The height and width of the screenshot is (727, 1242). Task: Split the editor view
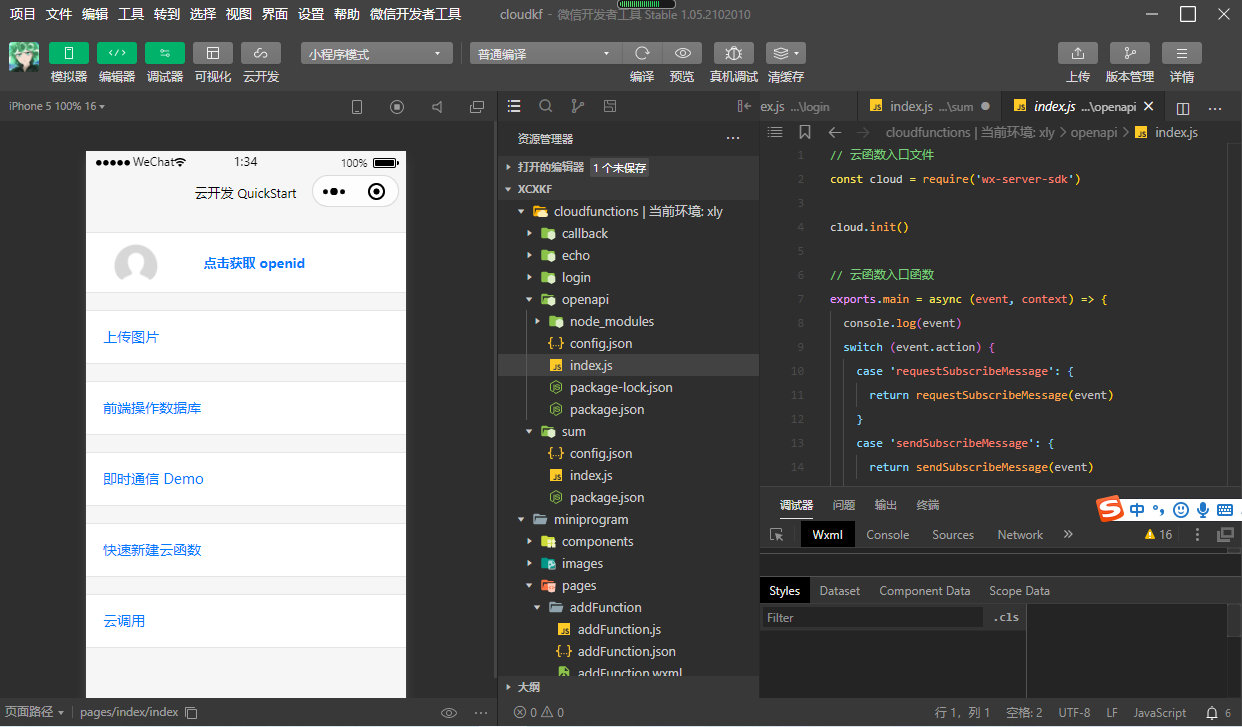pyautogui.click(x=1183, y=107)
